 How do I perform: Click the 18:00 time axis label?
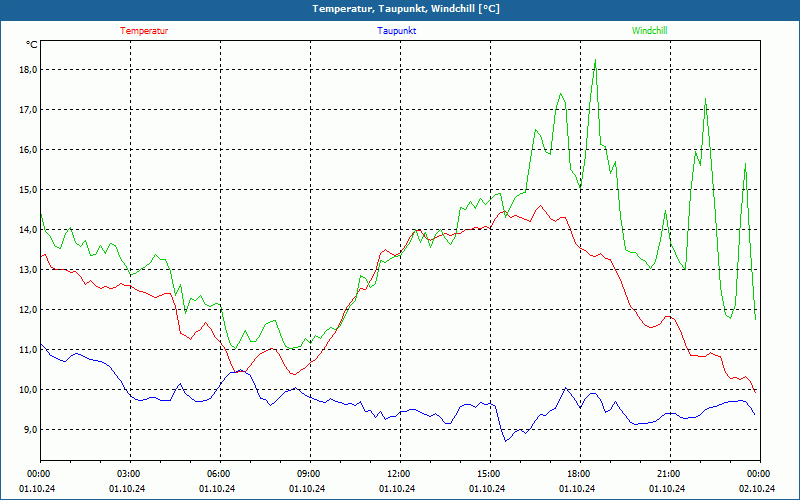580,474
